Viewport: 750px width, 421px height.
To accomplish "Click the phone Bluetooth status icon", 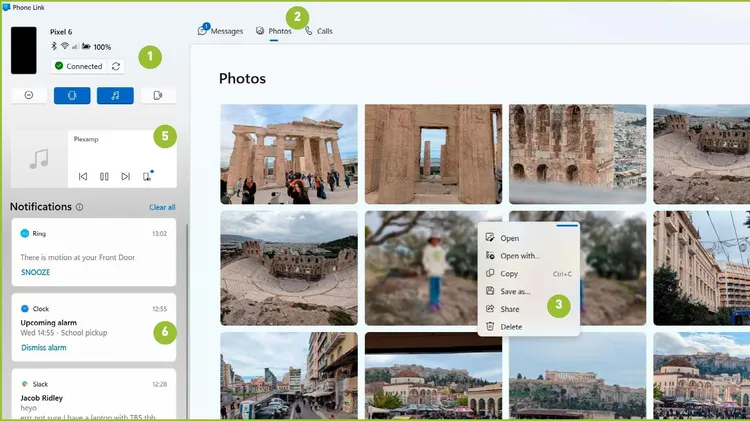I will [54, 46].
